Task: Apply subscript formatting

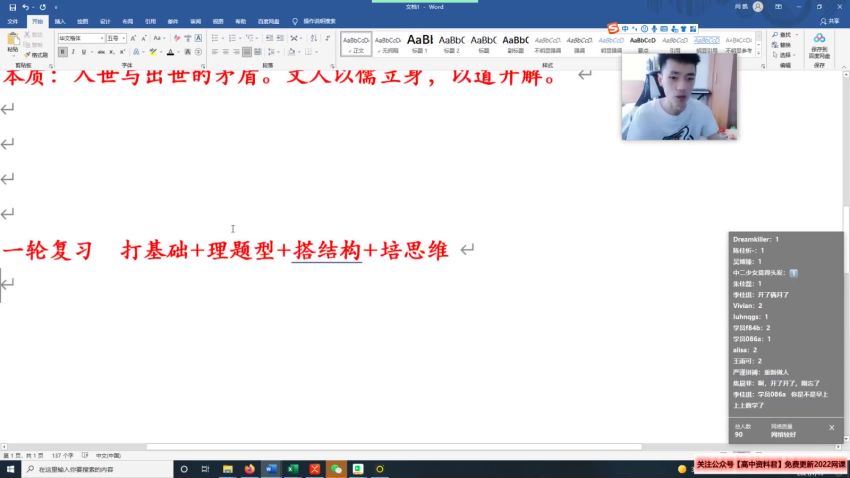Action: click(112, 52)
